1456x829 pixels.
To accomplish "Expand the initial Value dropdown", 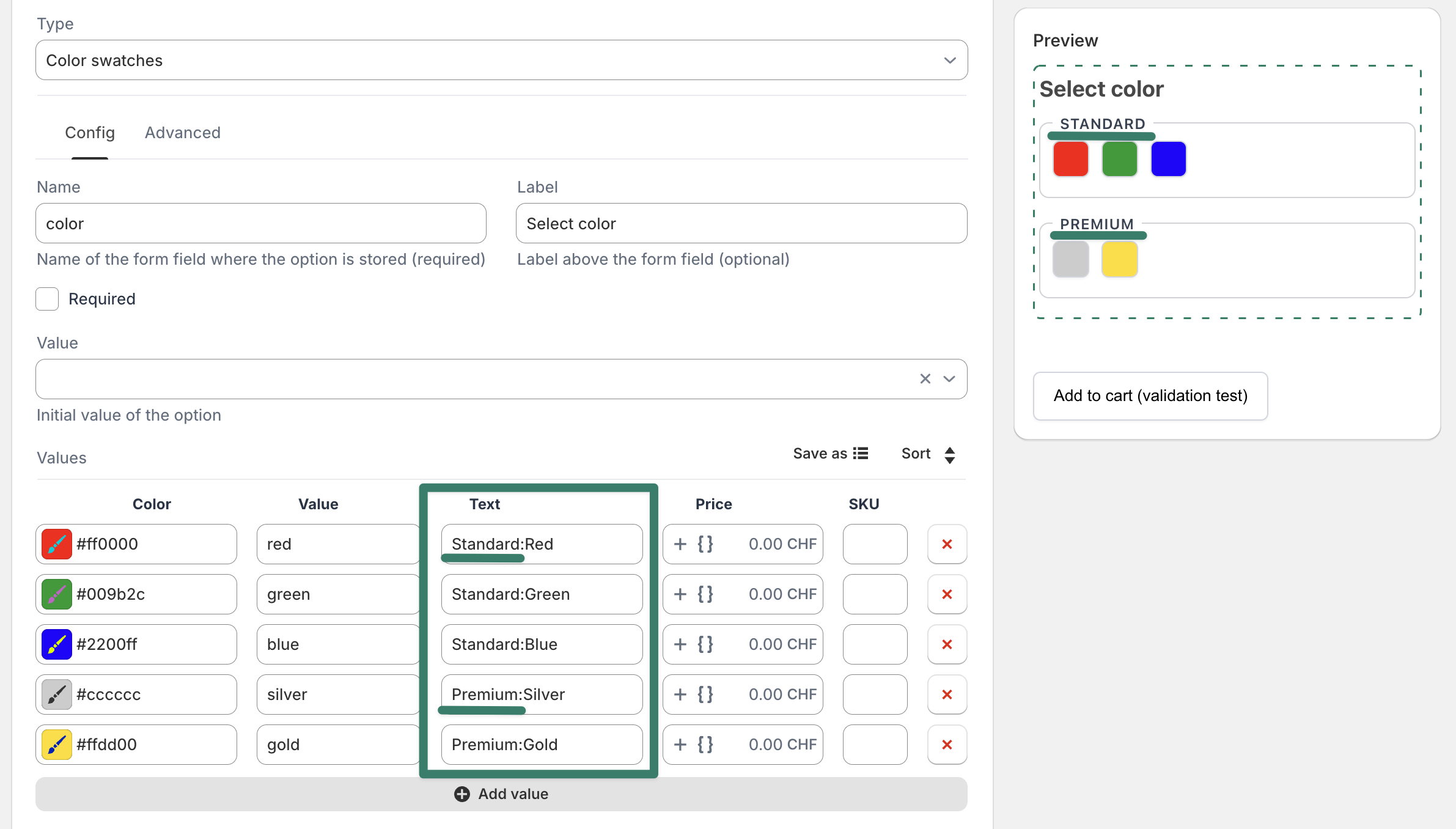I will click(949, 379).
